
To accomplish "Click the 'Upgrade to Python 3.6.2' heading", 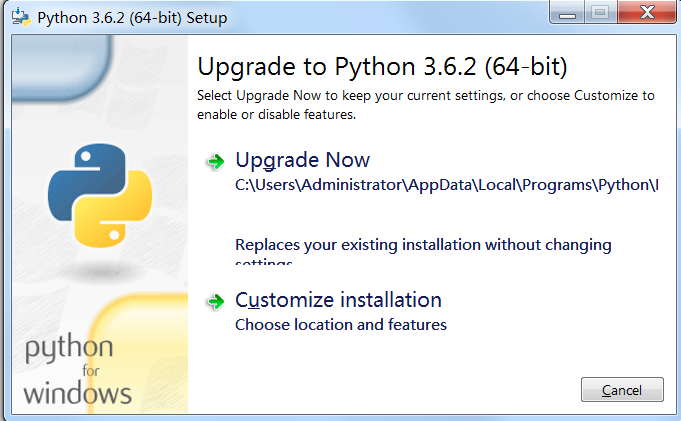I will [382, 67].
